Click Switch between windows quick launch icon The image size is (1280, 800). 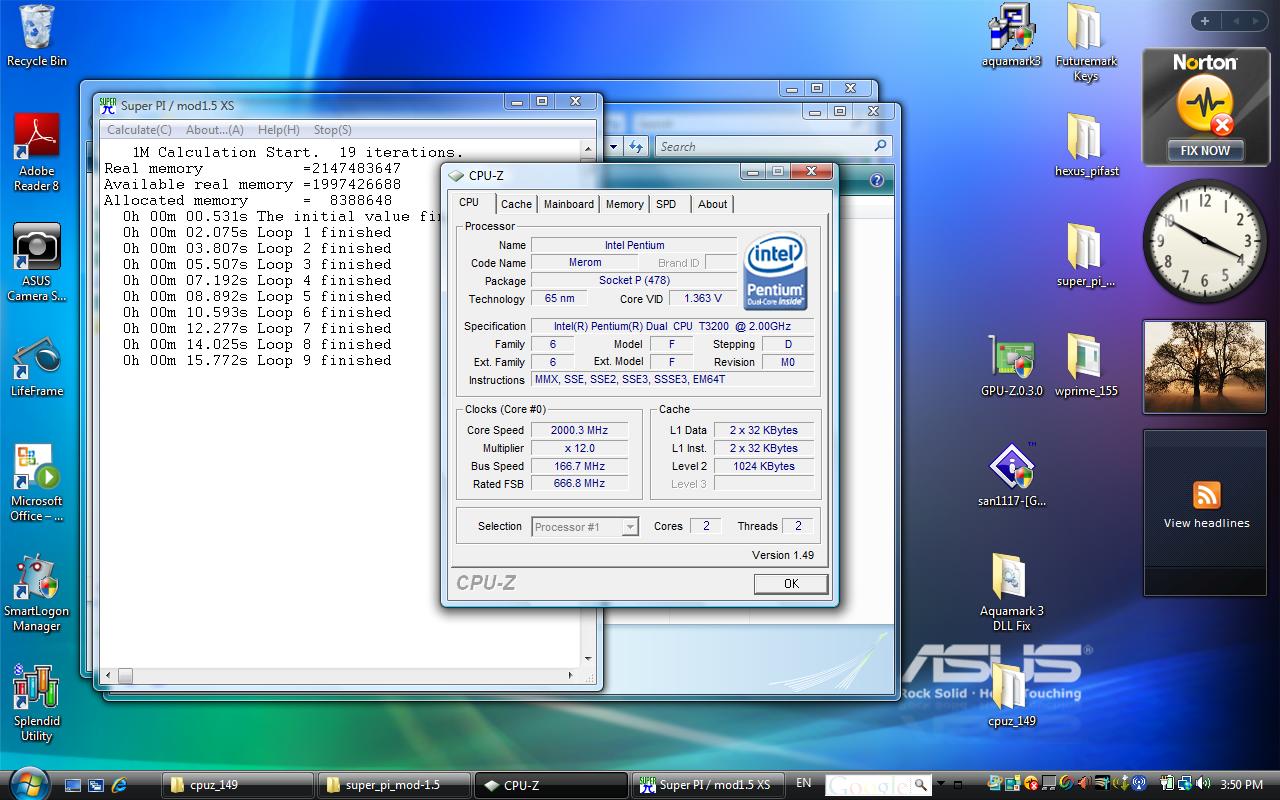96,785
